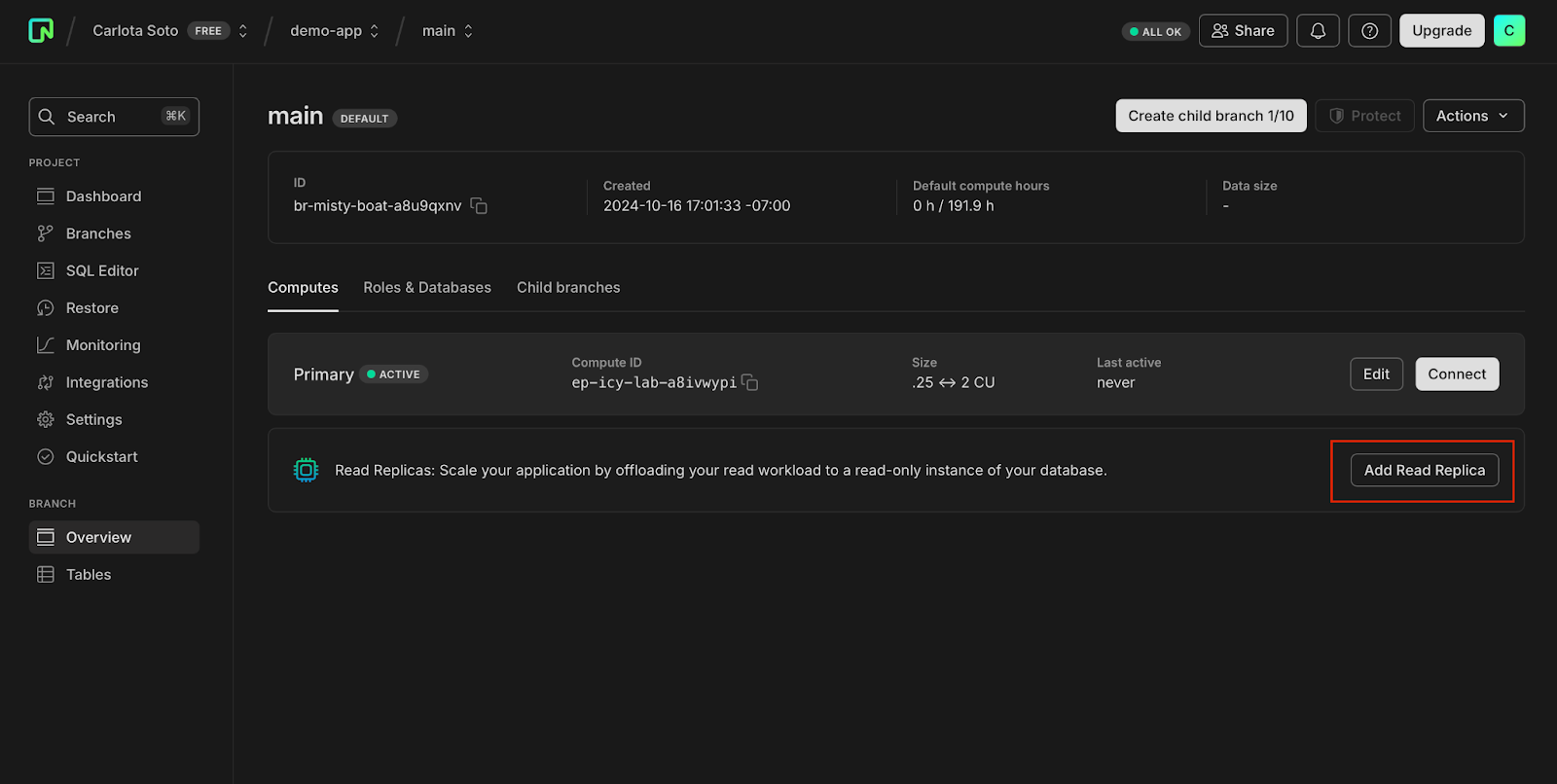The image size is (1557, 784).
Task: Click the Add Read Replica button
Action: [x=1425, y=470]
